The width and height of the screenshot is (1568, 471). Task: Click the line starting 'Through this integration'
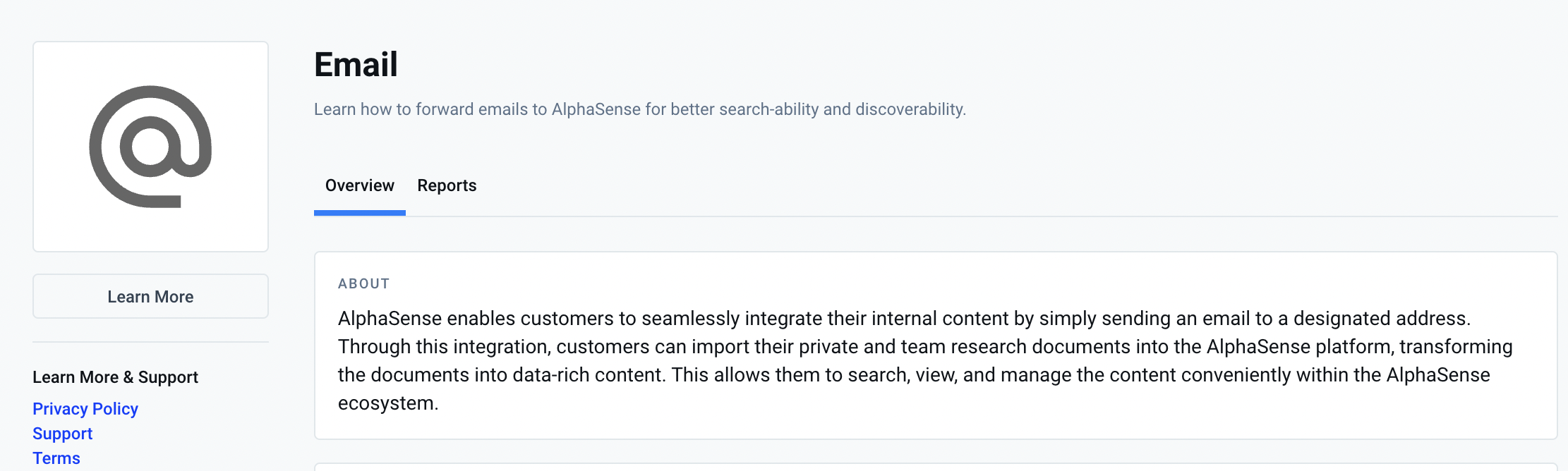[925, 347]
